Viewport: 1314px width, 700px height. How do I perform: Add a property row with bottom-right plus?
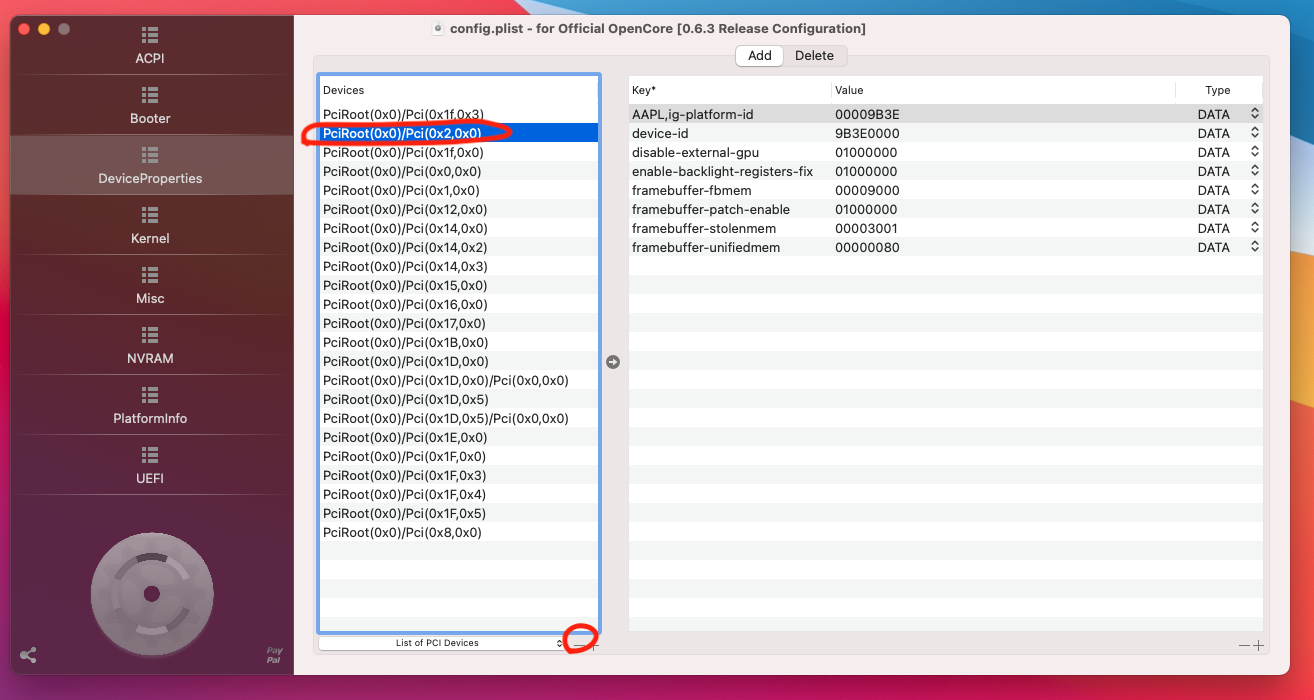coord(1258,646)
